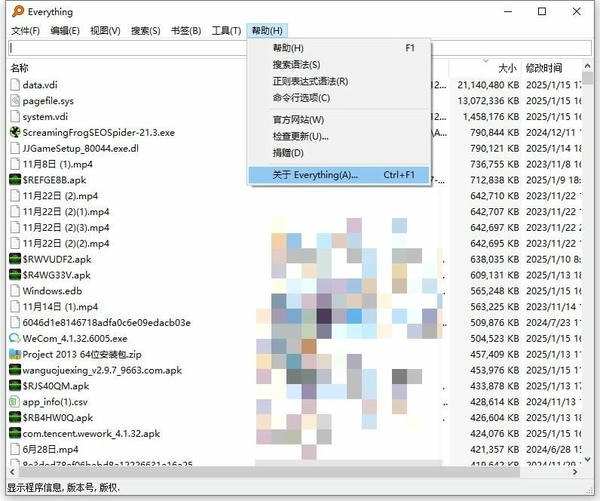Select the modified date 2024/7/23 entry

point(553,323)
